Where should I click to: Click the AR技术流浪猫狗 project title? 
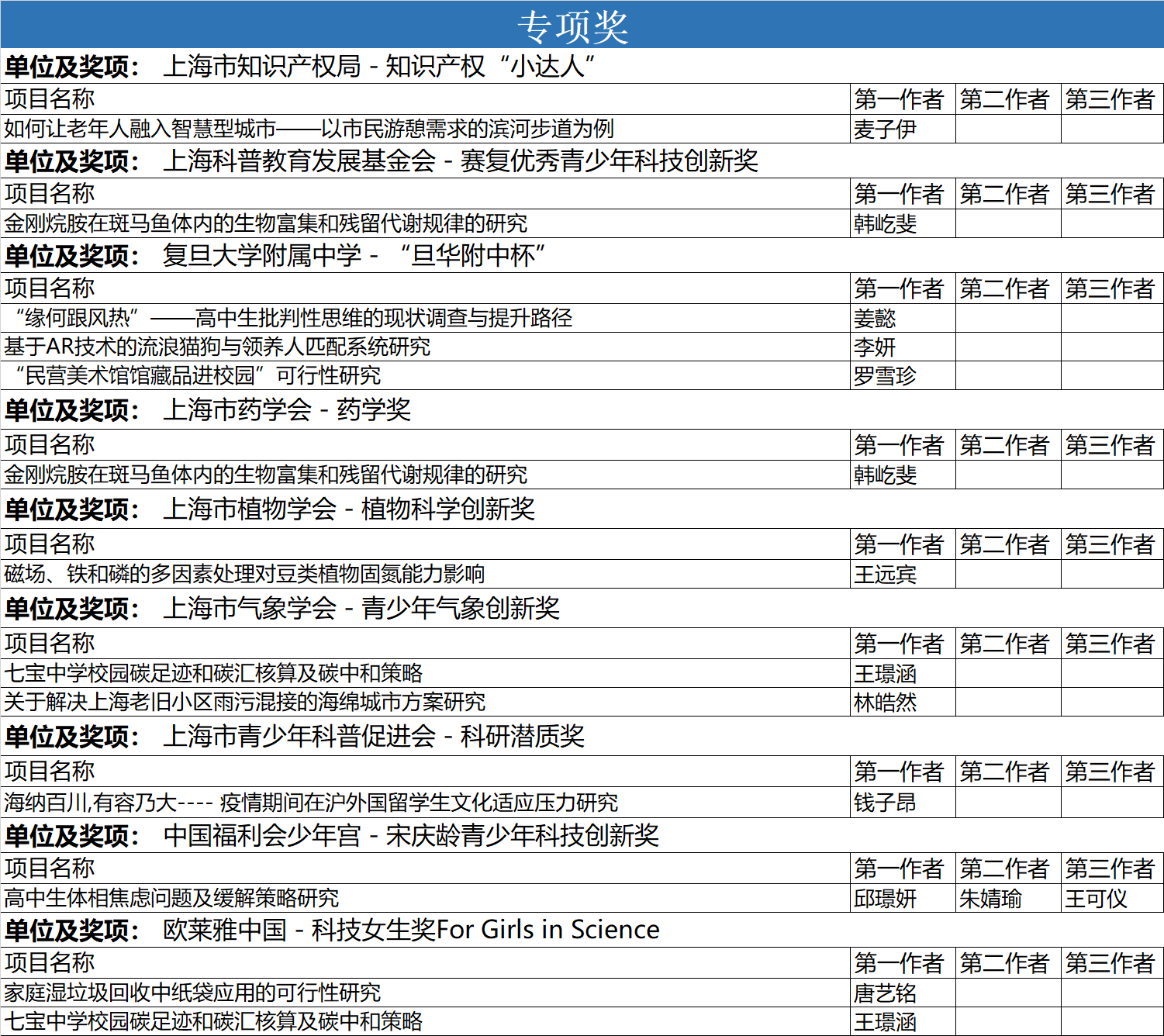[x=217, y=347]
